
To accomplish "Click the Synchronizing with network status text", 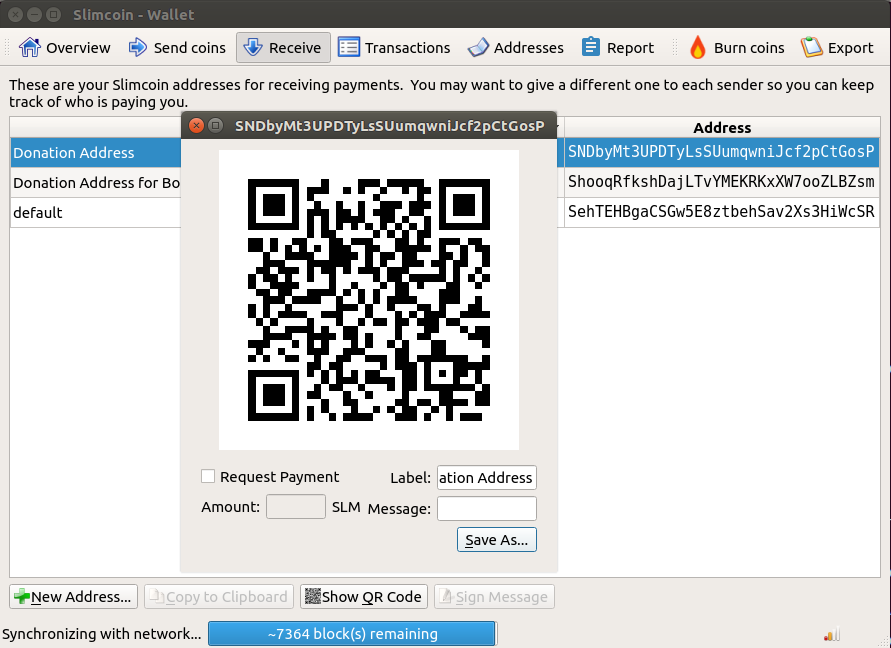I will 102,634.
